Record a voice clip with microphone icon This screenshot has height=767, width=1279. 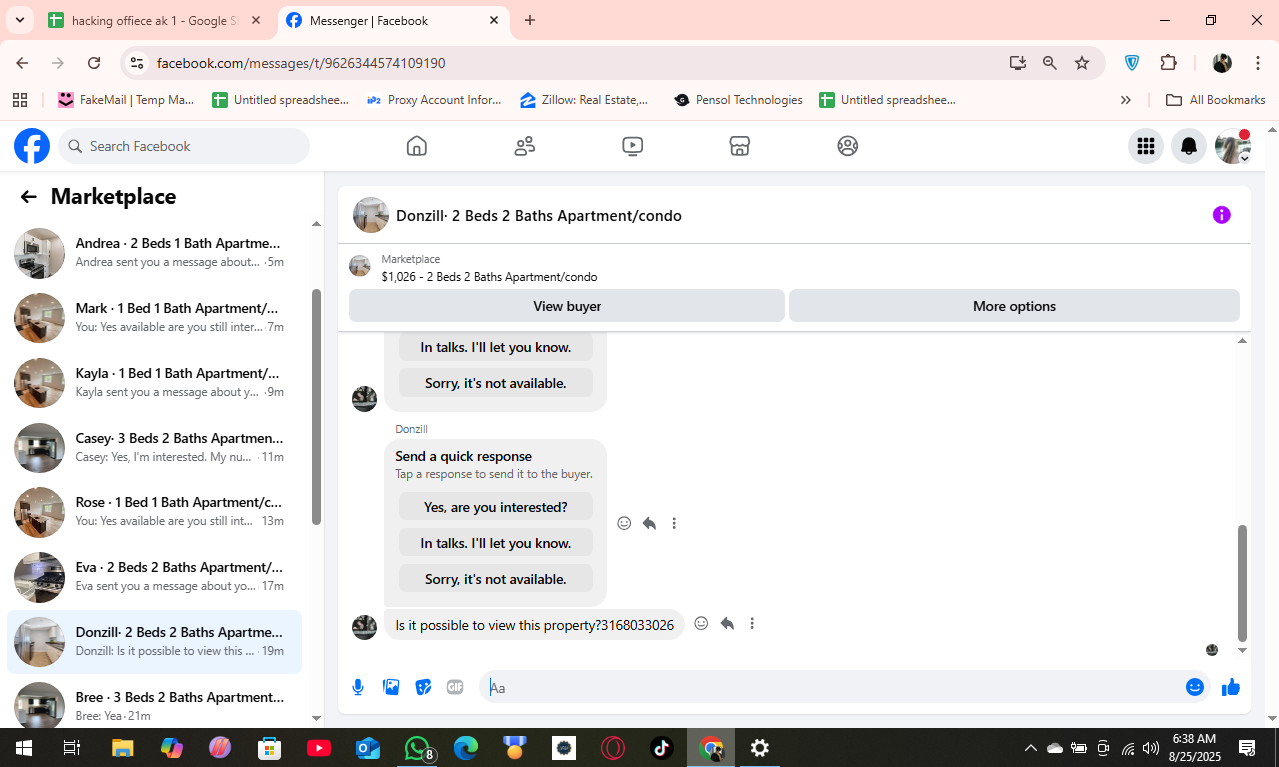click(358, 687)
